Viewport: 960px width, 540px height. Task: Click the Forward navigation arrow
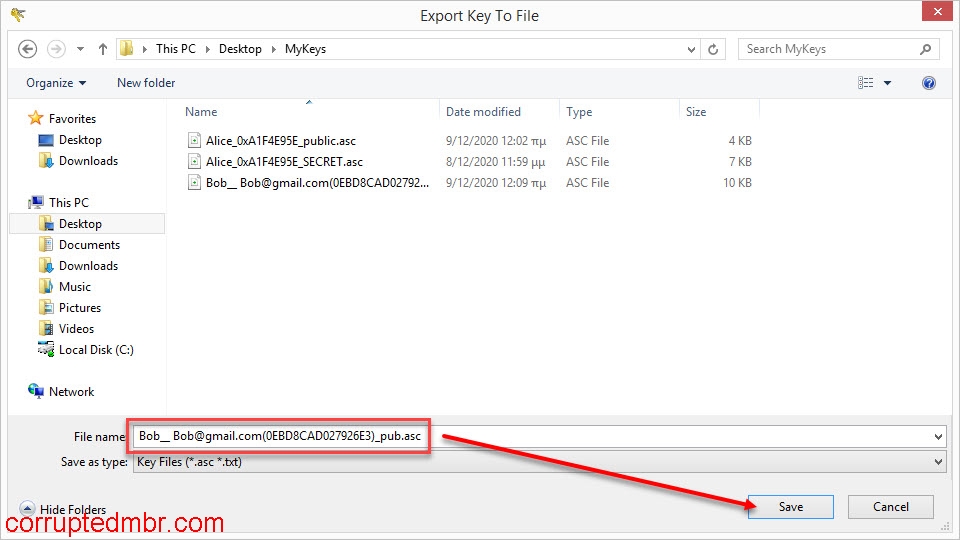click(56, 49)
